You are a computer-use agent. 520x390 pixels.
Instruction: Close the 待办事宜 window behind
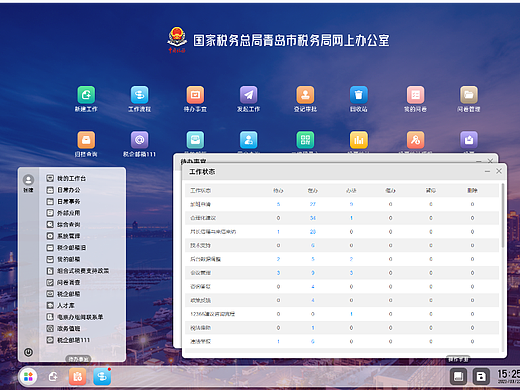click(490, 161)
